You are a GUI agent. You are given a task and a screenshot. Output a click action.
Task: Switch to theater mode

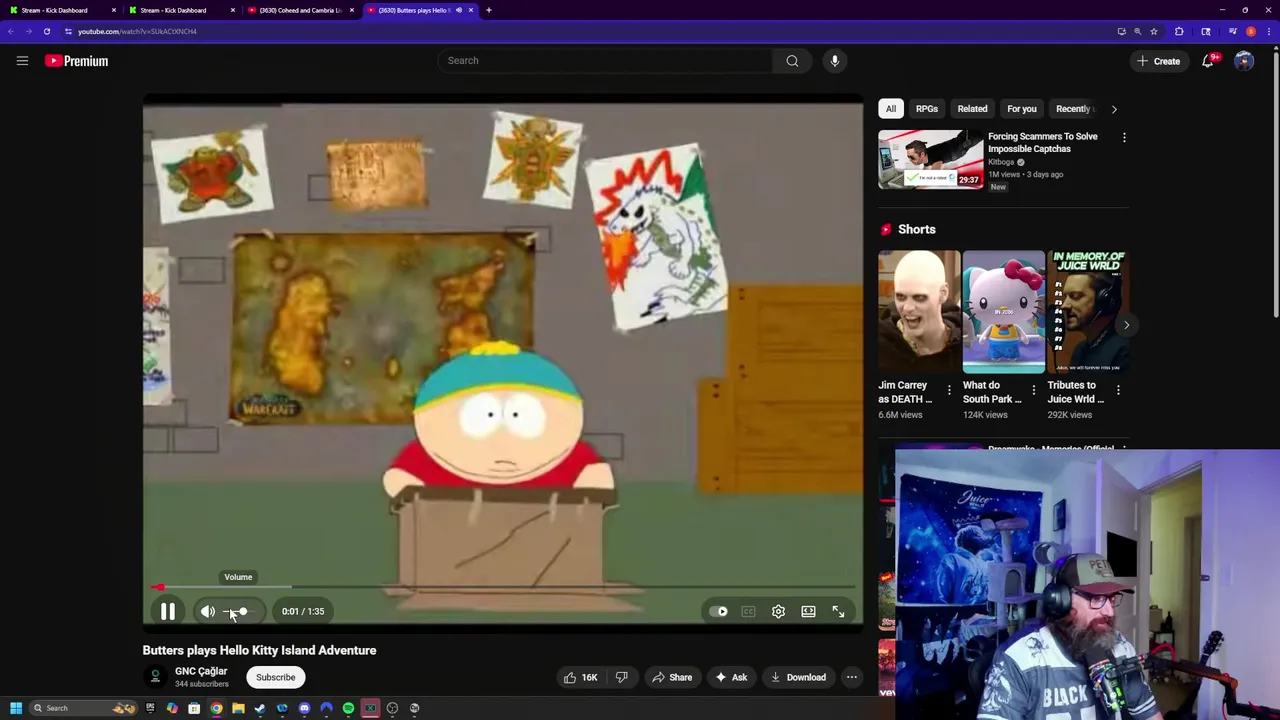[x=808, y=611]
